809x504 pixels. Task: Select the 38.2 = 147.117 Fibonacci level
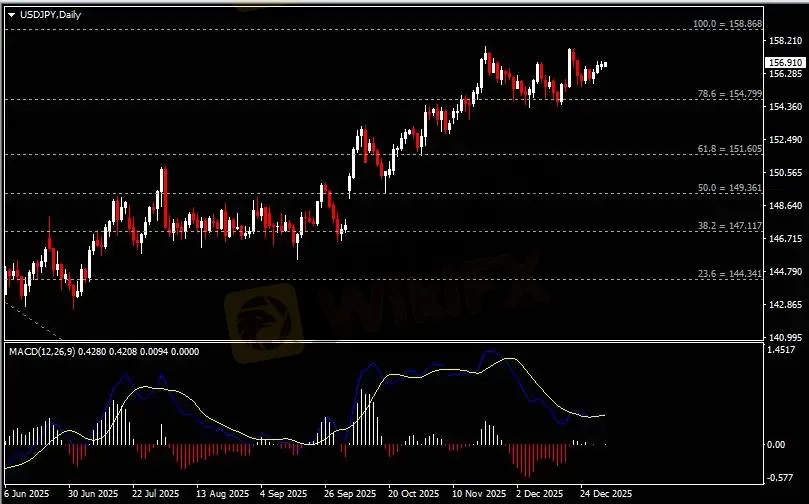pos(730,226)
